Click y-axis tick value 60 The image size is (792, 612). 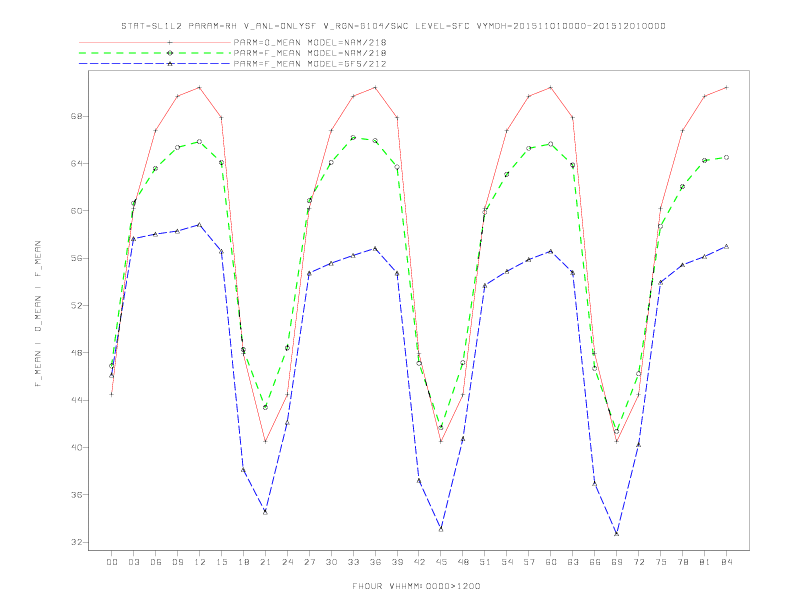(x=76, y=211)
